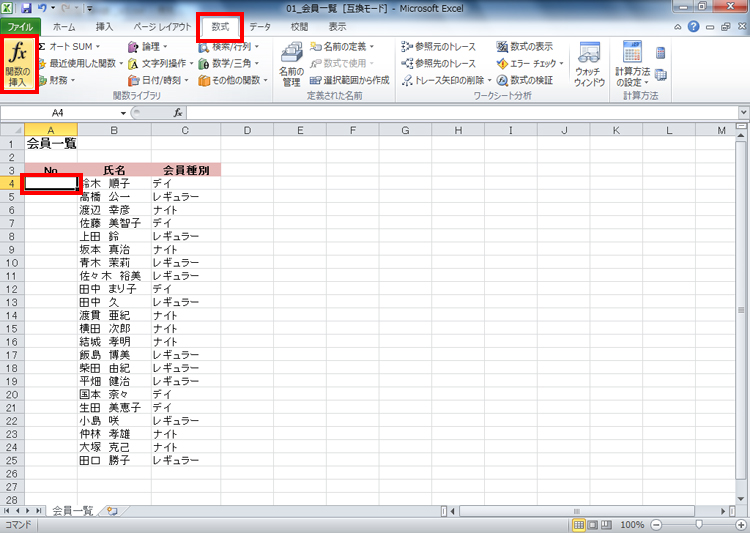Viewport: 750px width, 533px height.
Task: Switch to the Review (校閲) tab
Action: click(299, 27)
